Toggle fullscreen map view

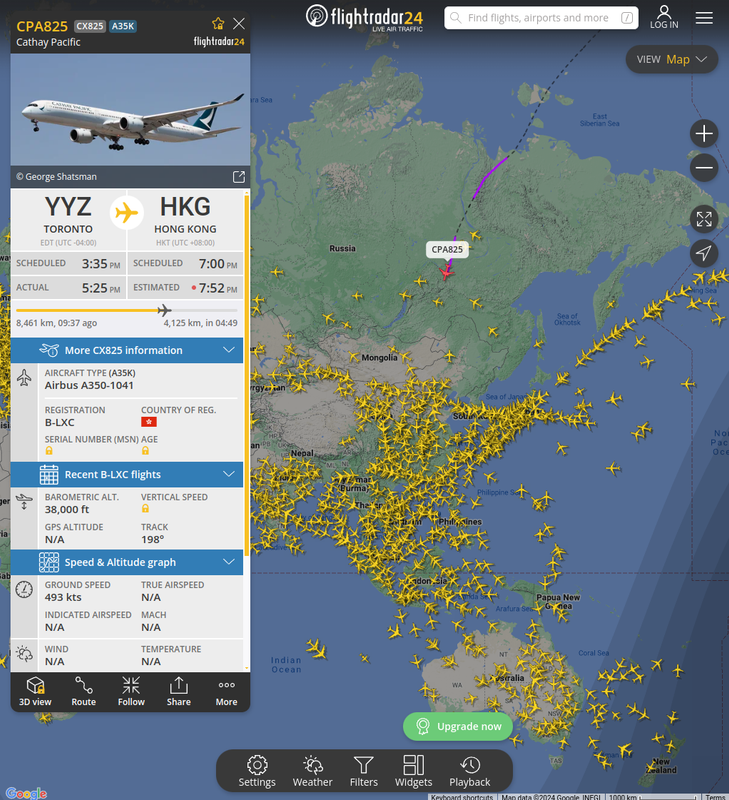click(x=704, y=219)
